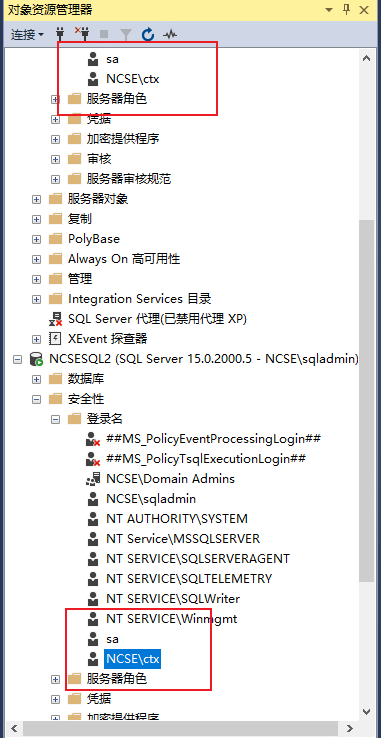Expand the XEvent 探查器 node
The image size is (381, 738).
tap(36, 339)
